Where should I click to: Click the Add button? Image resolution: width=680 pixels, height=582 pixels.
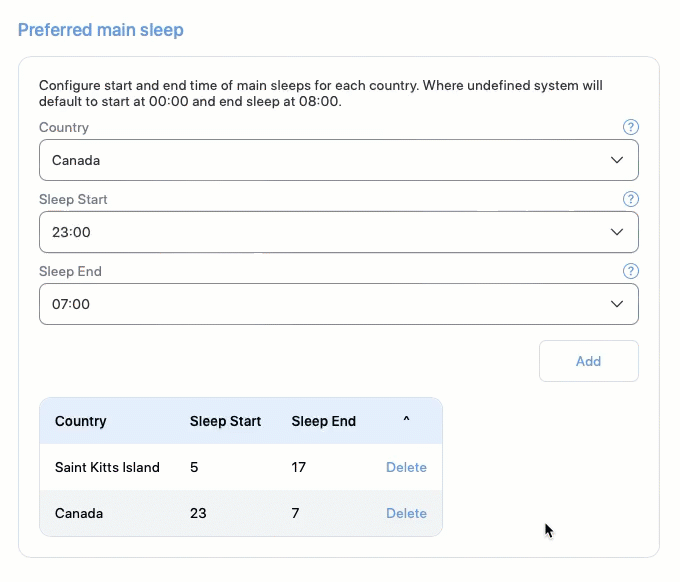(588, 361)
